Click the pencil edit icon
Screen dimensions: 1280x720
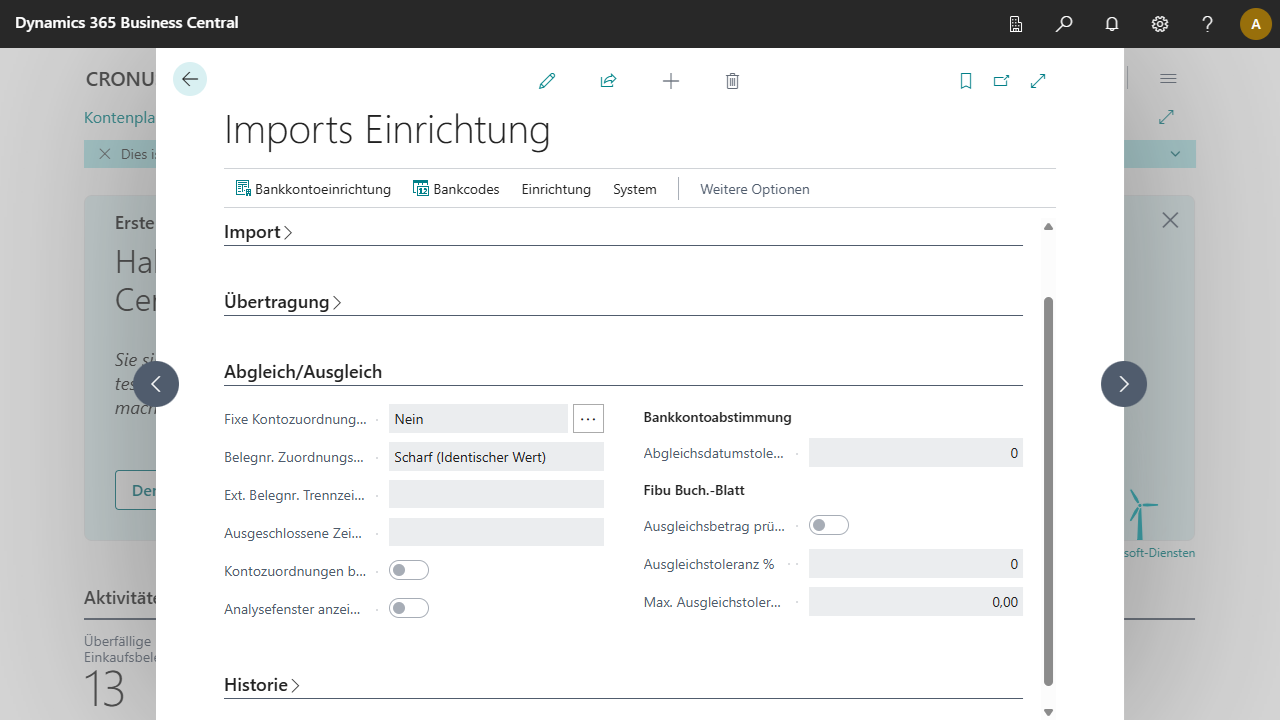546,81
